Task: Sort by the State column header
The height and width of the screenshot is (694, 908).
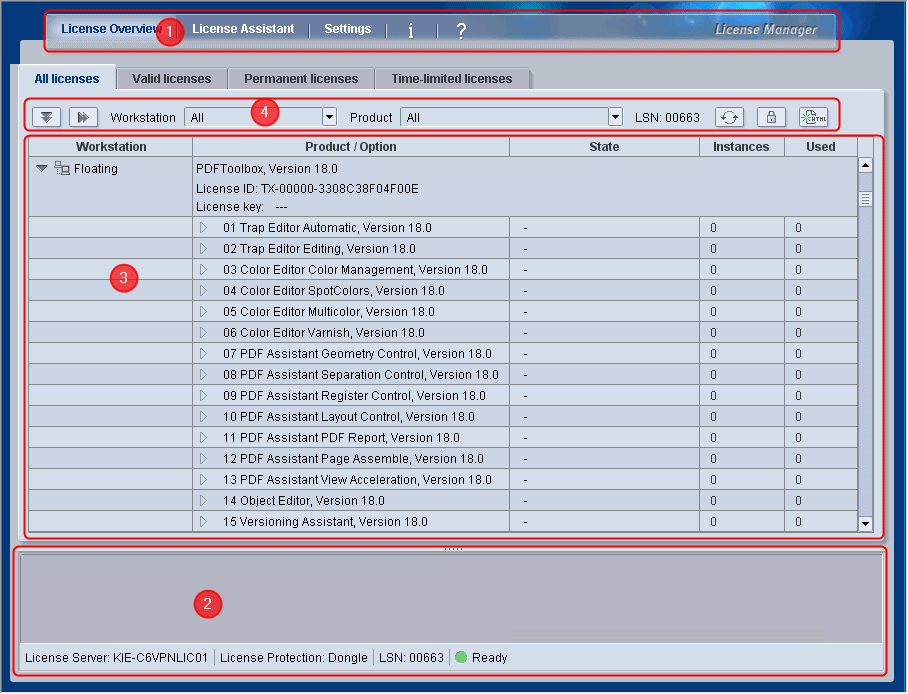Action: click(x=604, y=147)
